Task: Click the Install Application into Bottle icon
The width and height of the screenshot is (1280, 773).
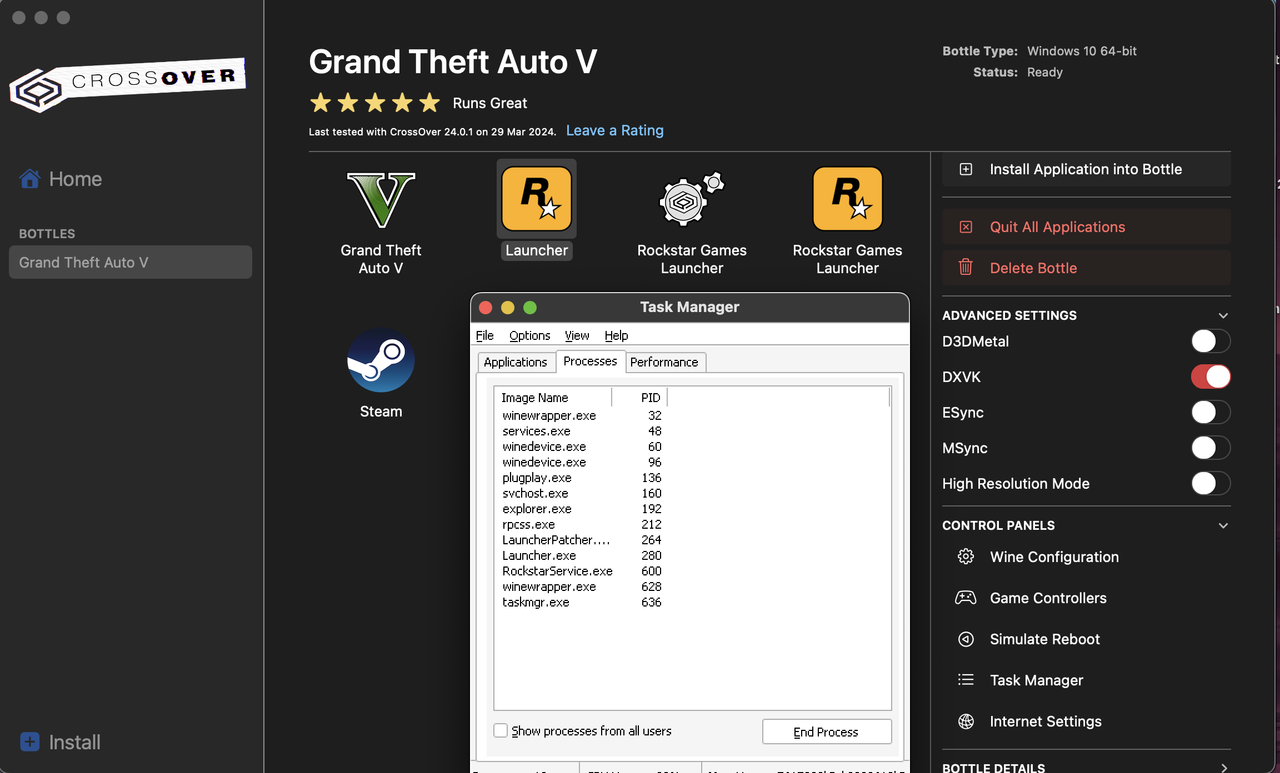Action: click(966, 169)
